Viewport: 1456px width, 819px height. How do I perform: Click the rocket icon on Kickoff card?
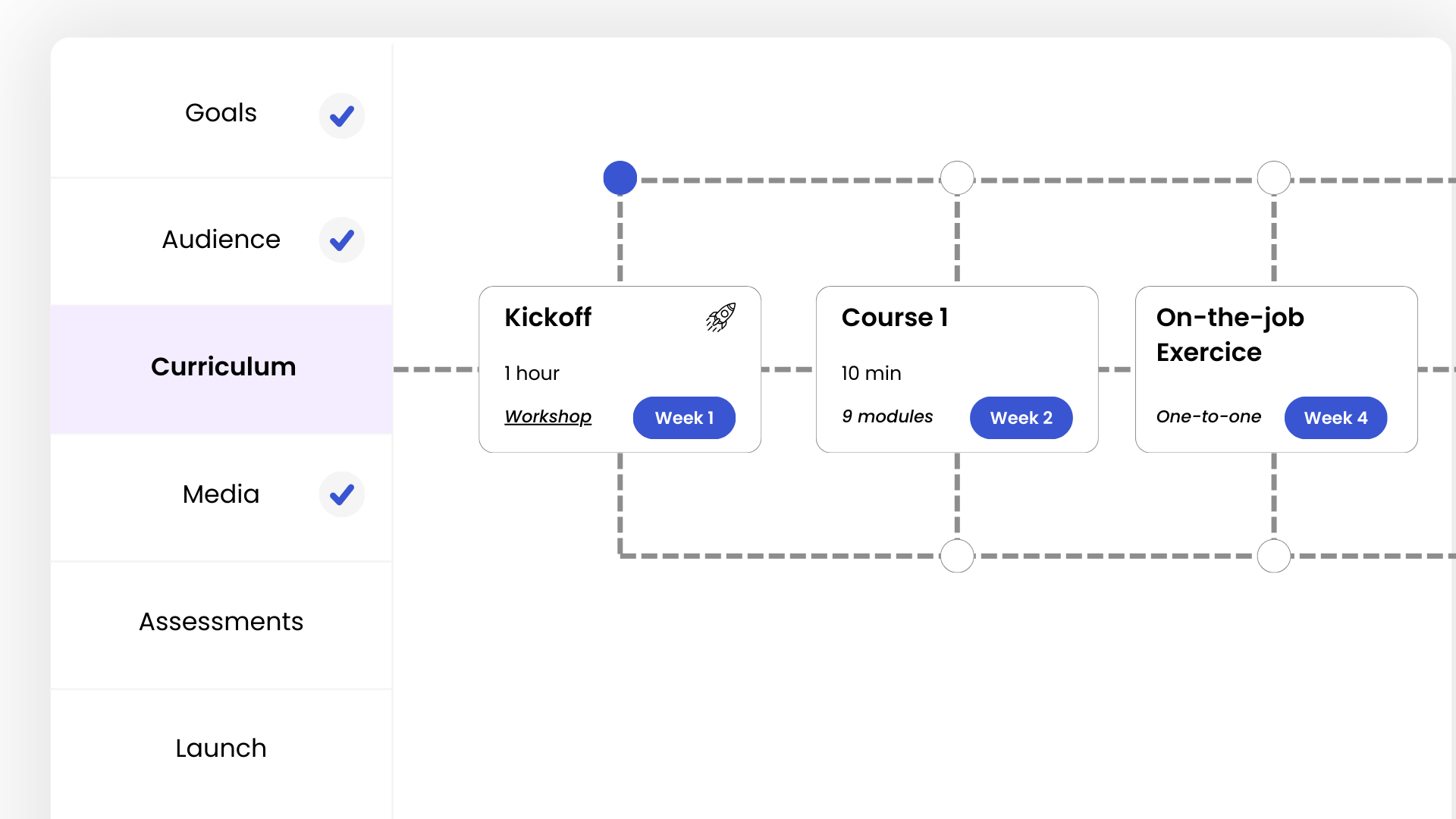pyautogui.click(x=720, y=317)
